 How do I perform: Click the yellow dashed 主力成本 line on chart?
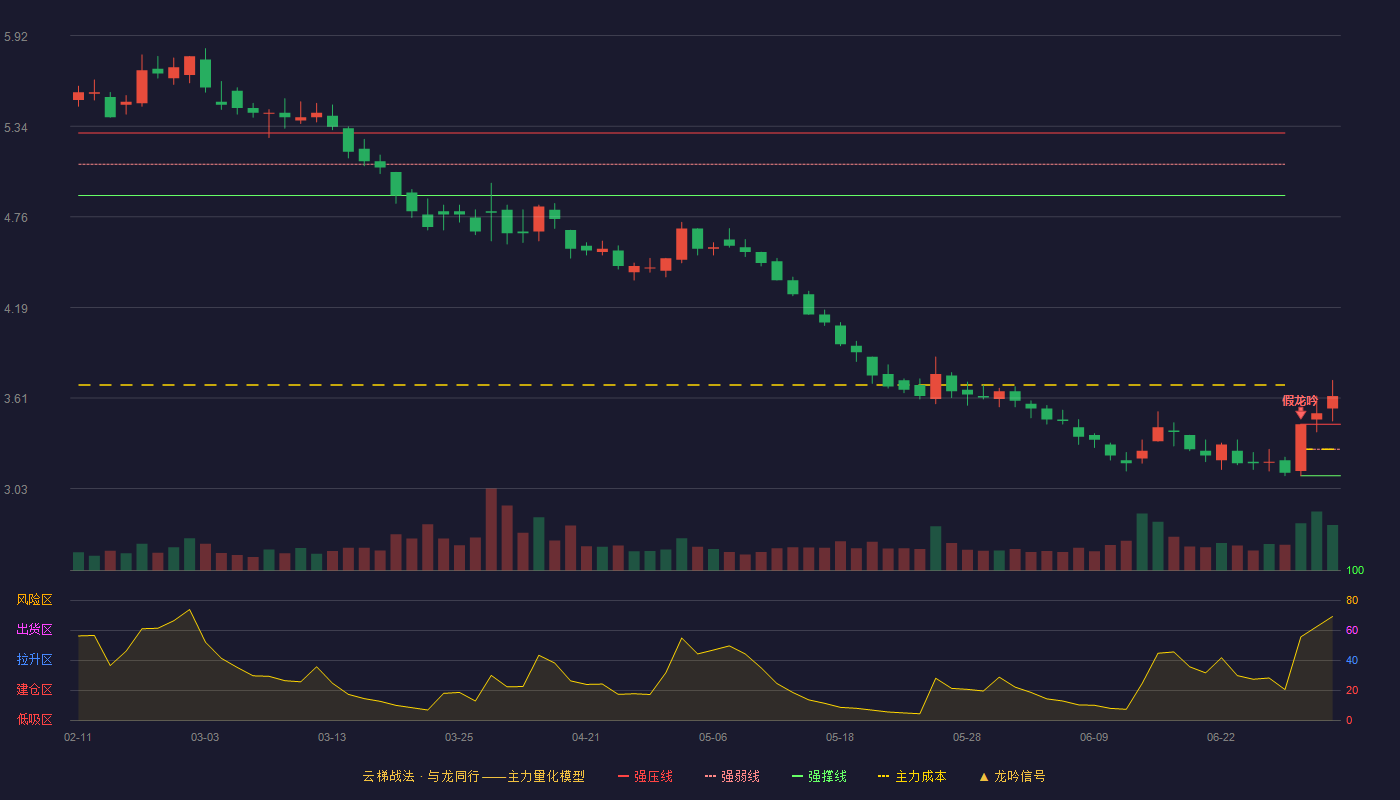coord(681,385)
